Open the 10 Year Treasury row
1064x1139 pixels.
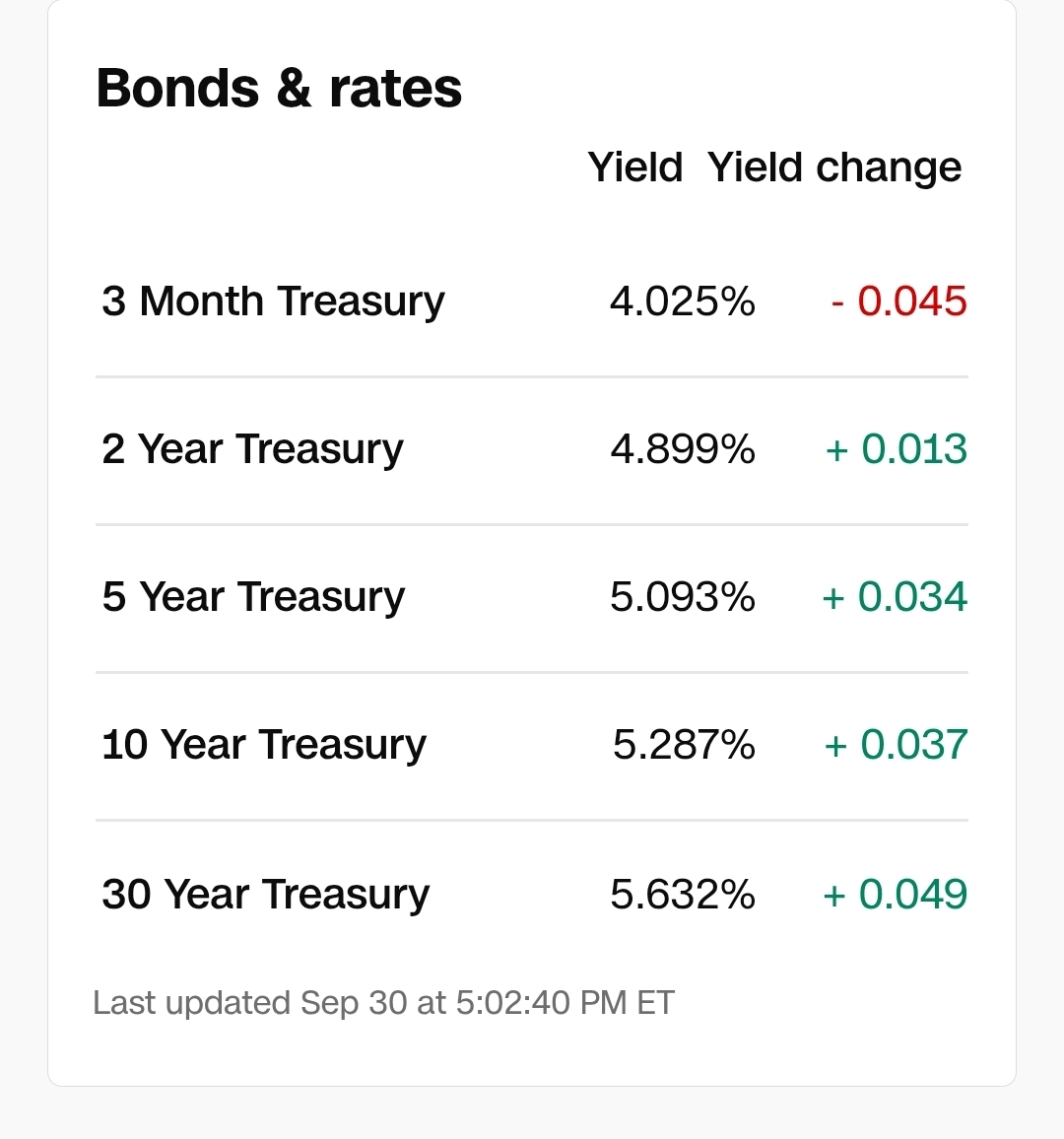click(x=532, y=746)
